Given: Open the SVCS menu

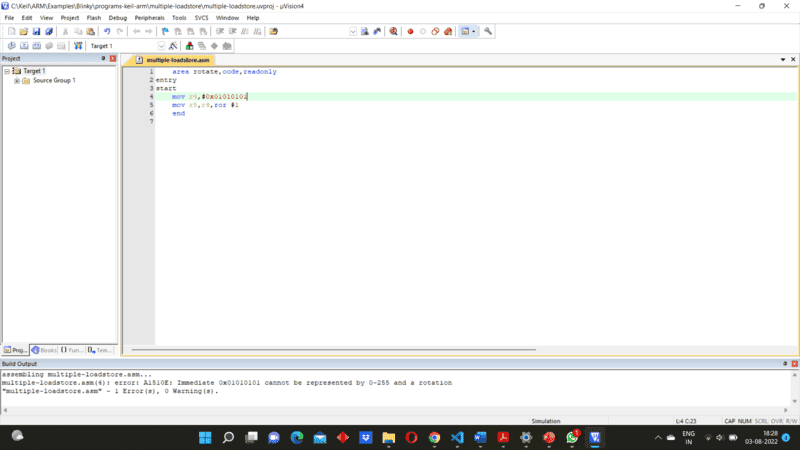Looking at the screenshot, I should click(202, 18).
